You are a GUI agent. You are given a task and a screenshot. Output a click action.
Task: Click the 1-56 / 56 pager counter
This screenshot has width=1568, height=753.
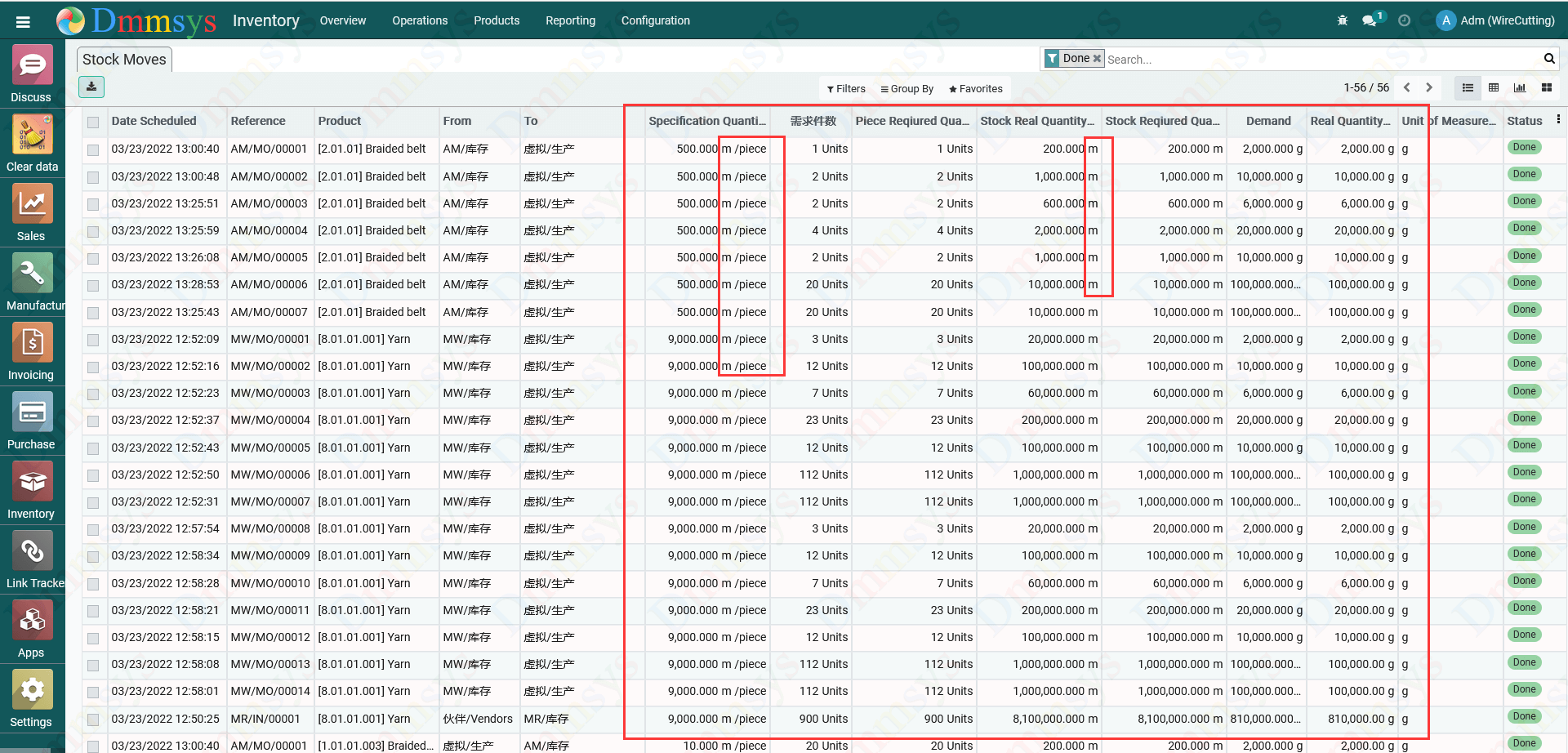(x=1366, y=87)
